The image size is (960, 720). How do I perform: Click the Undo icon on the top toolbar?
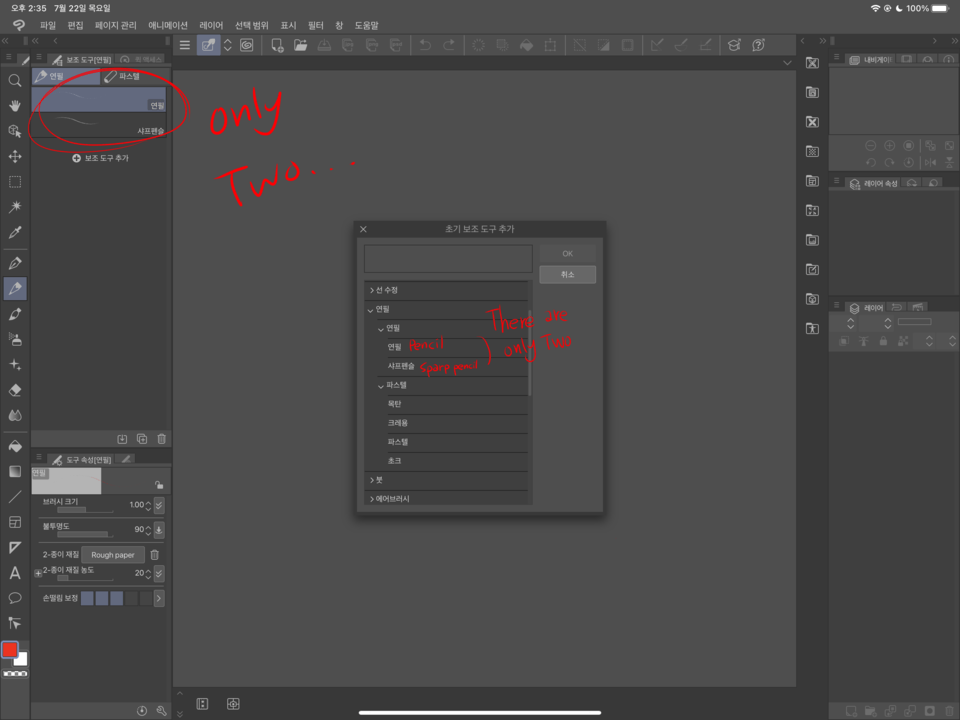click(x=424, y=45)
